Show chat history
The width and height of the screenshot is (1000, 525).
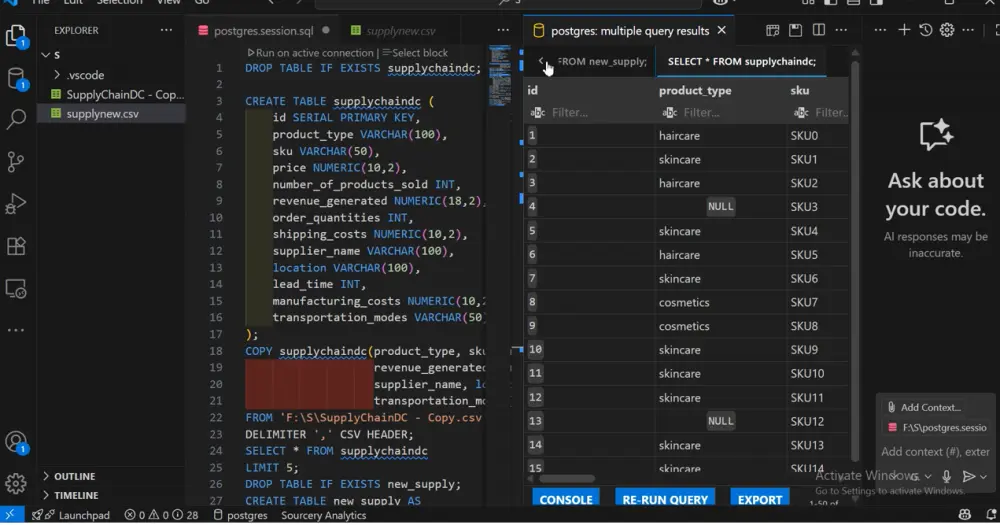coord(925,30)
